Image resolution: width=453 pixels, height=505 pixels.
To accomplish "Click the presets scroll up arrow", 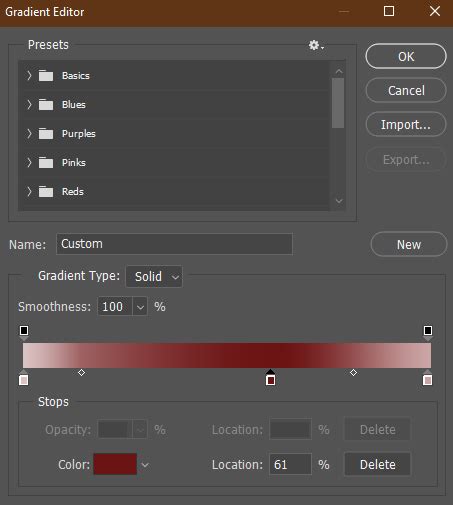I will coord(339,71).
